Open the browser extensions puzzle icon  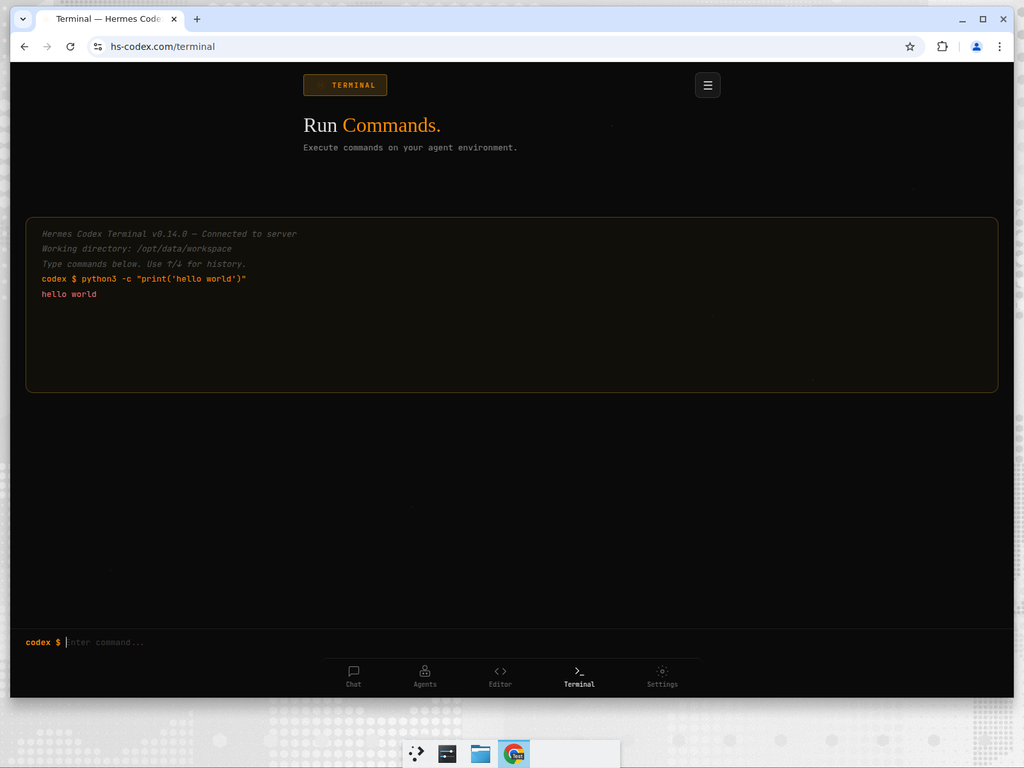point(942,46)
